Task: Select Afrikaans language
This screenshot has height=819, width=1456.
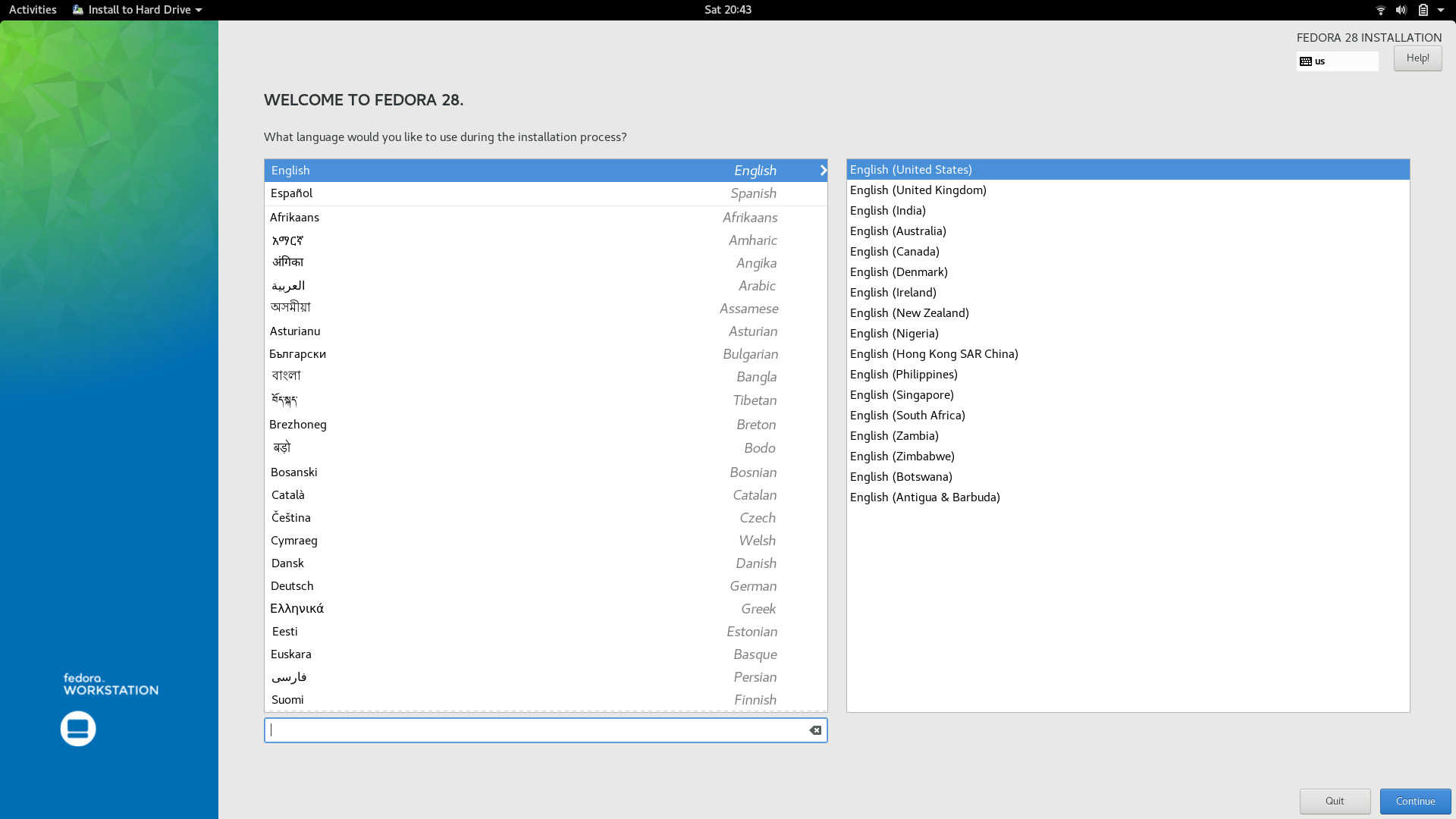Action: point(545,218)
